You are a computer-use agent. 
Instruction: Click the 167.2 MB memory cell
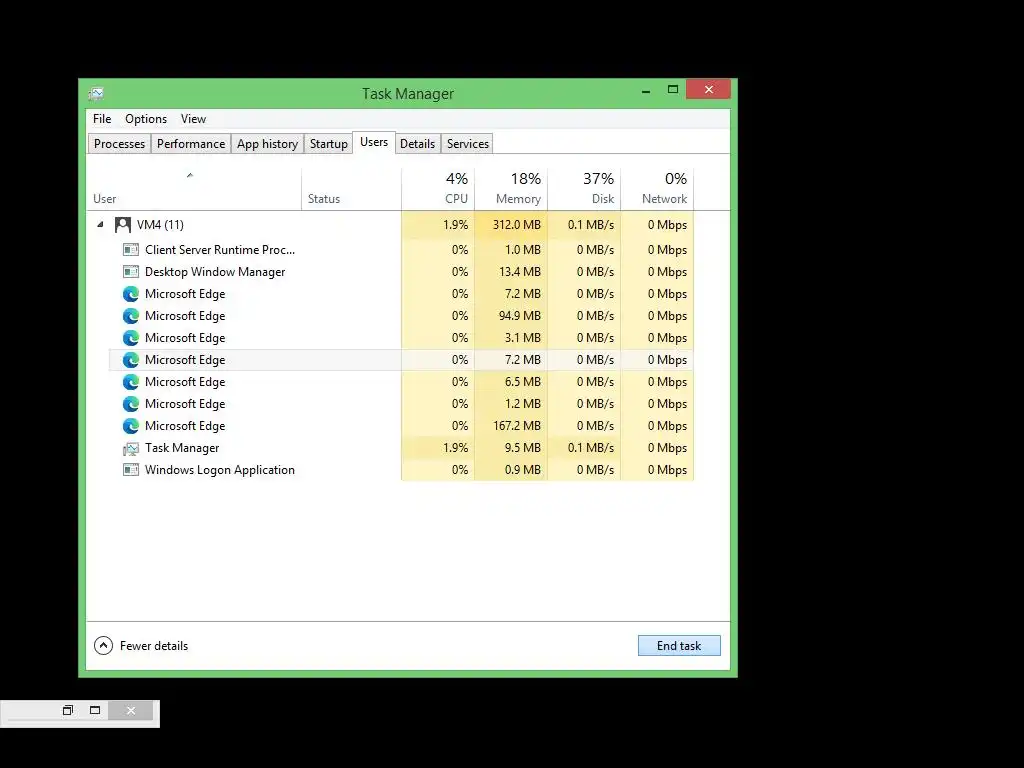511,426
